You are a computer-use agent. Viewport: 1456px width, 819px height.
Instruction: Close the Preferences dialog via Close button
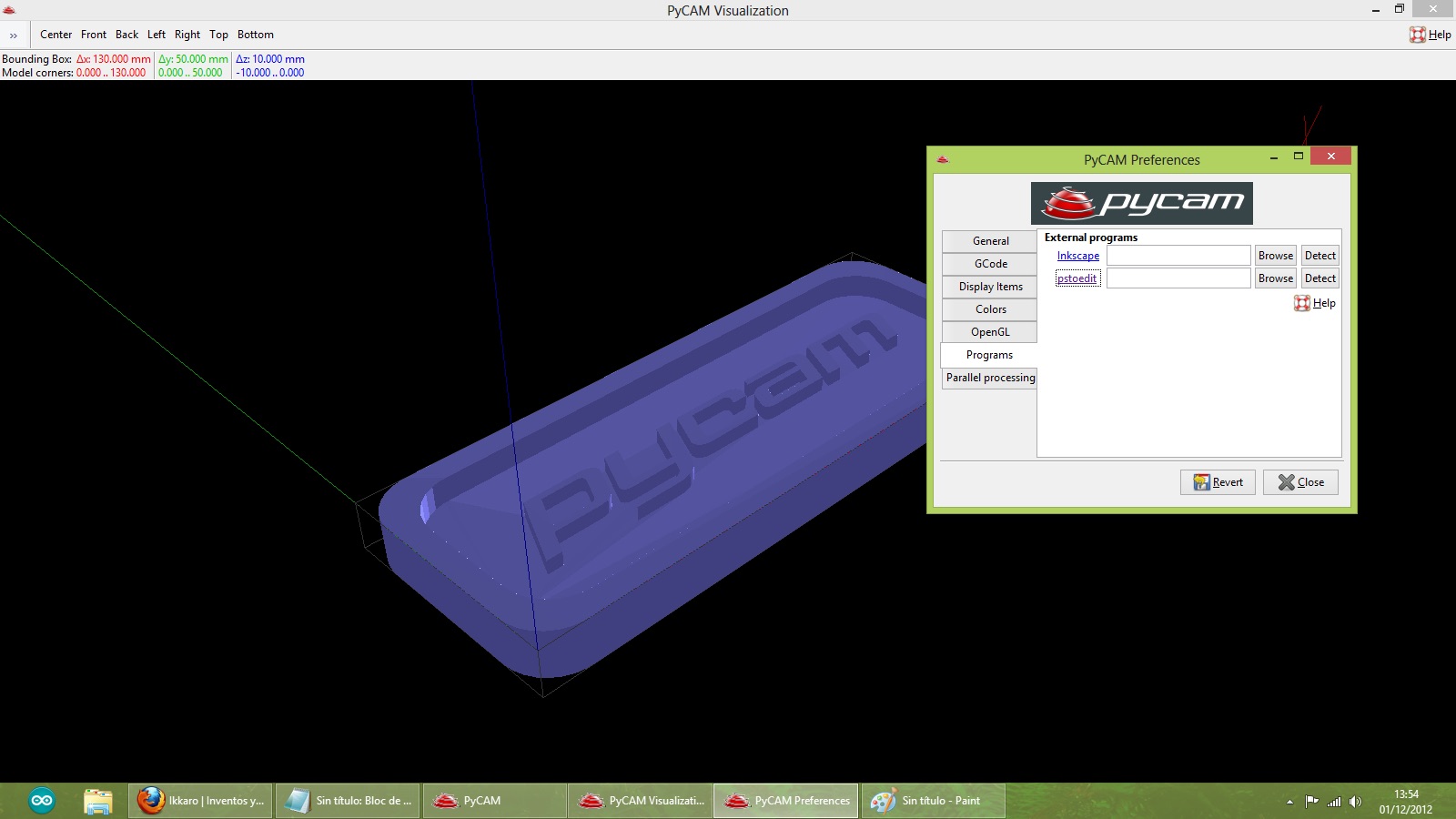(x=1300, y=482)
